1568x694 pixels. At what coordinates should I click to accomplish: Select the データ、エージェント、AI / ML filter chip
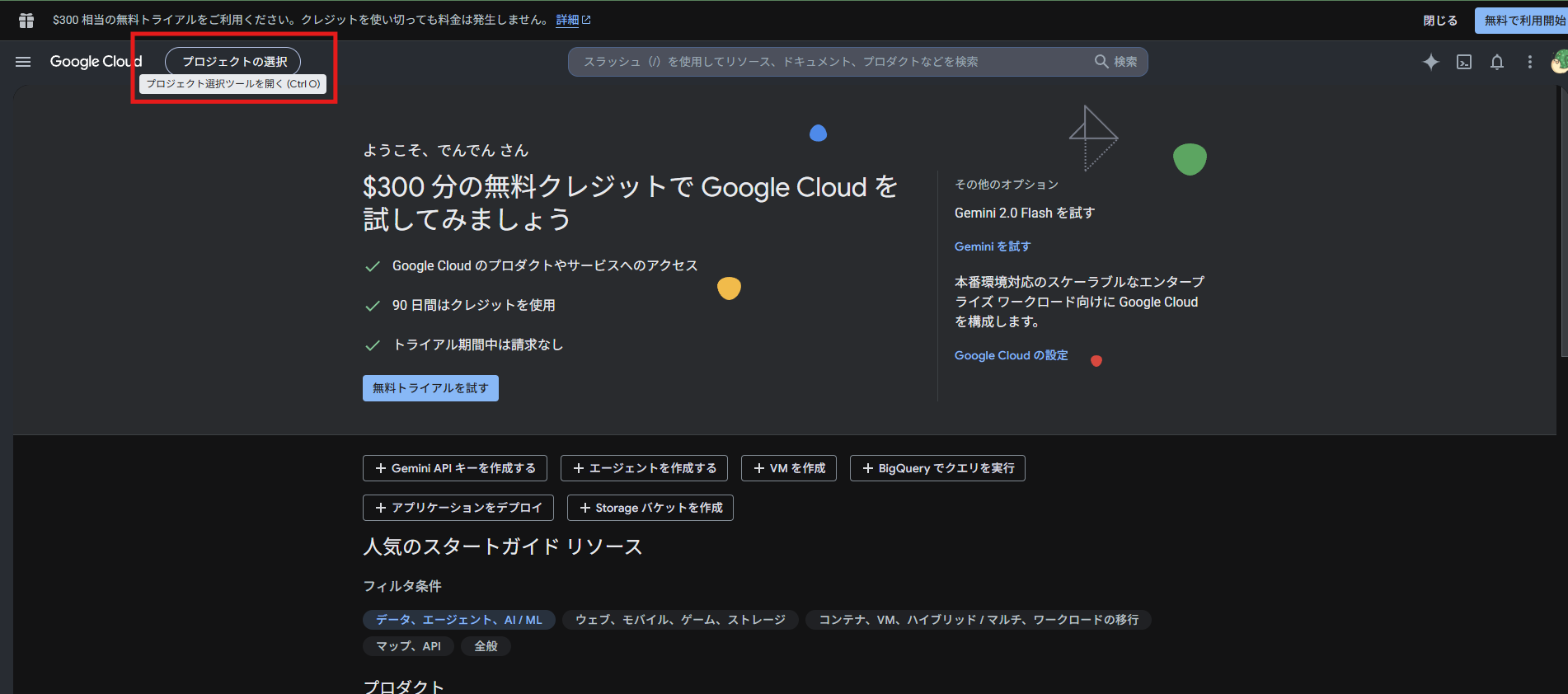tap(459, 620)
